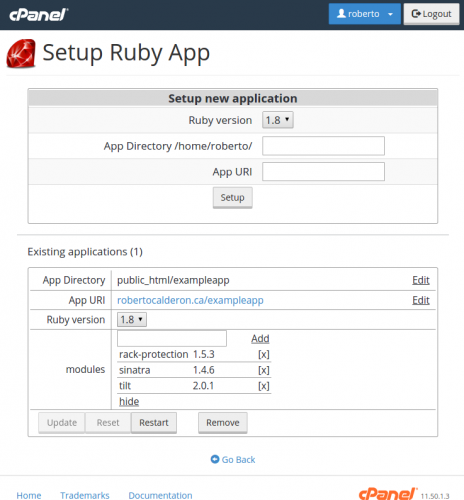
Task: Edit the App URI of existing application
Action: click(x=421, y=300)
